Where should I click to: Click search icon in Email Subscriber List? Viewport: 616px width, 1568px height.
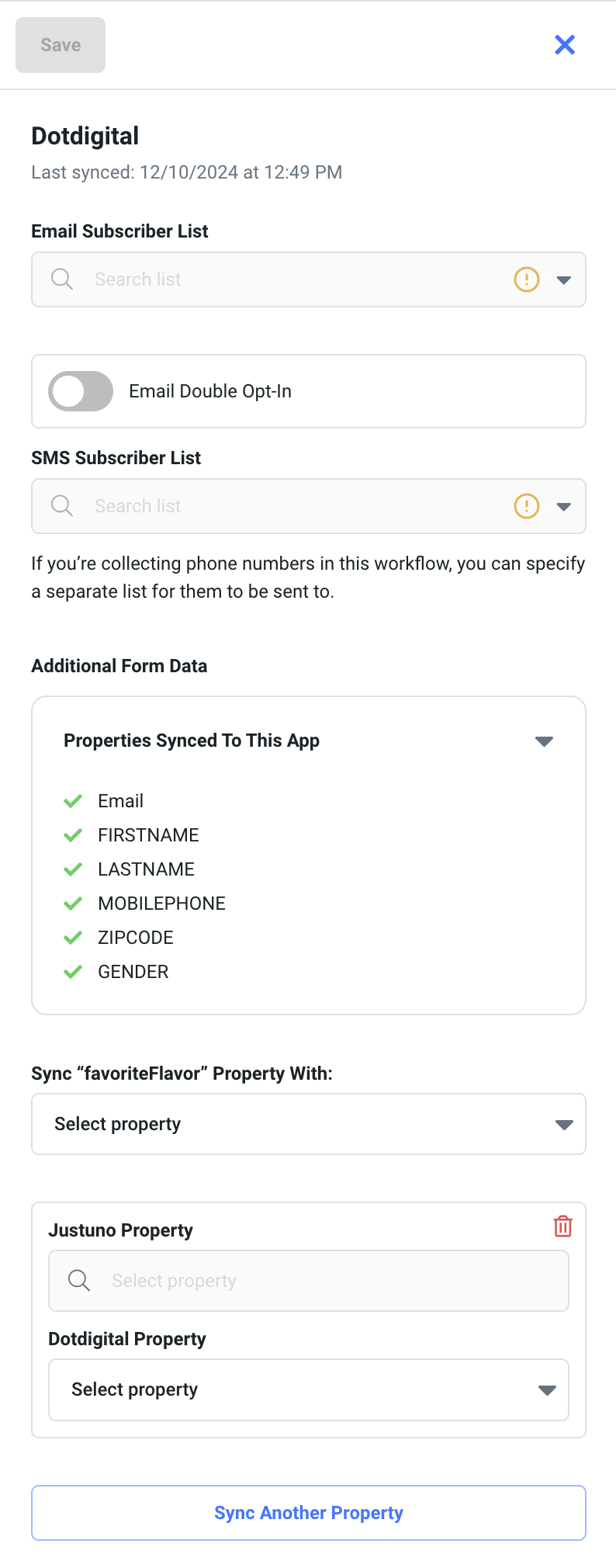pos(62,279)
